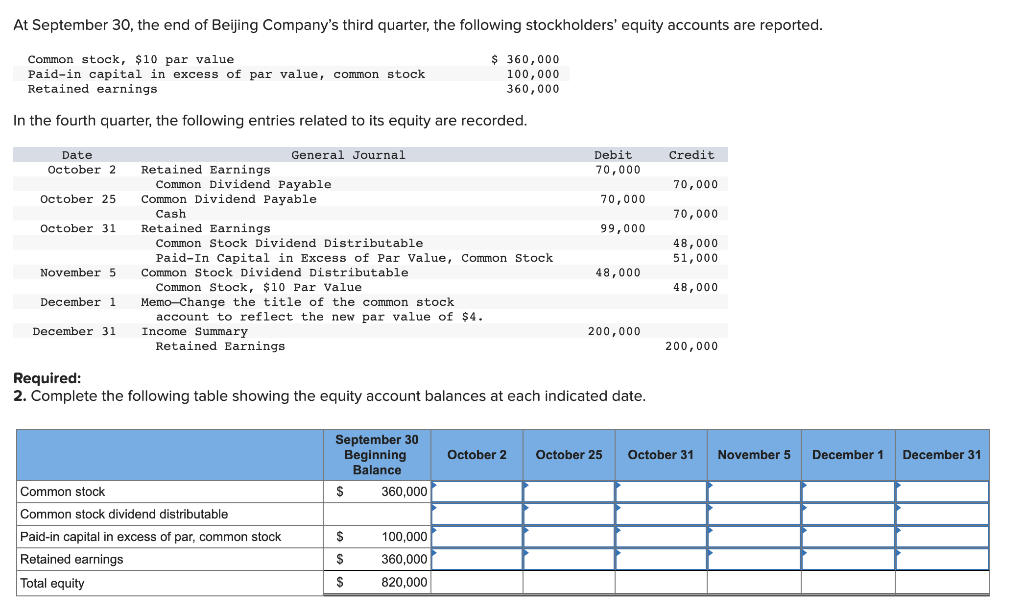
Task: Select dividend distributable cell under December 1
Action: click(x=848, y=514)
